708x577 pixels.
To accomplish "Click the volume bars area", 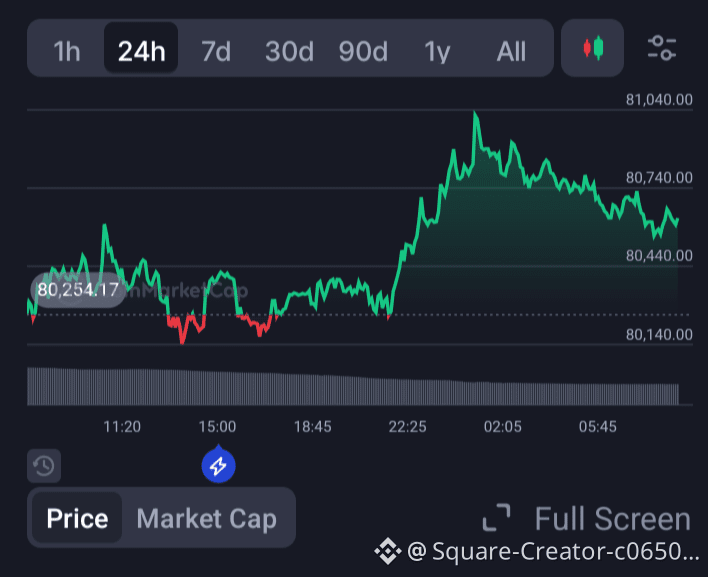I will tap(353, 386).
